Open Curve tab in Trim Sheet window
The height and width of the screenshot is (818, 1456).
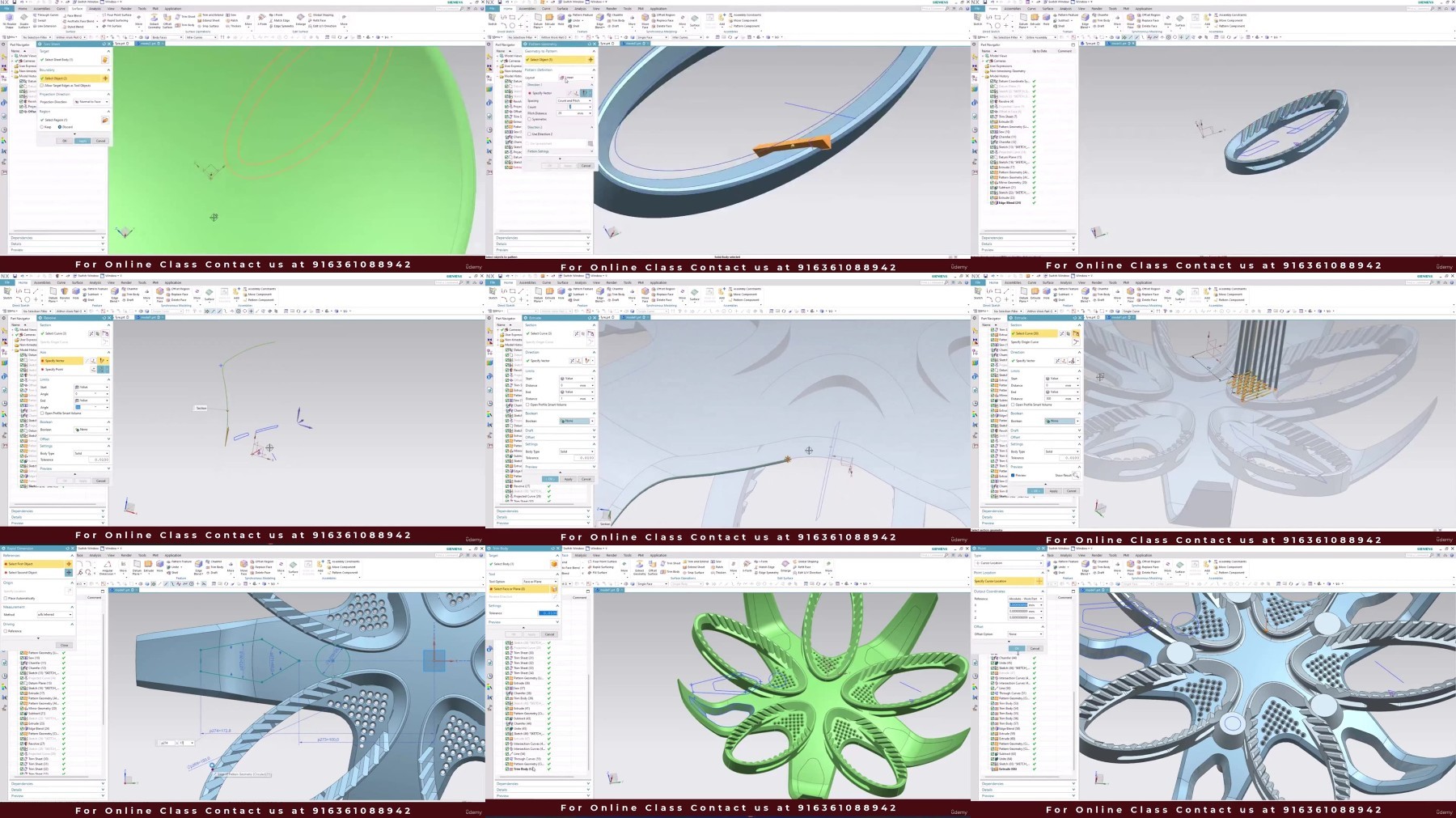point(61,8)
